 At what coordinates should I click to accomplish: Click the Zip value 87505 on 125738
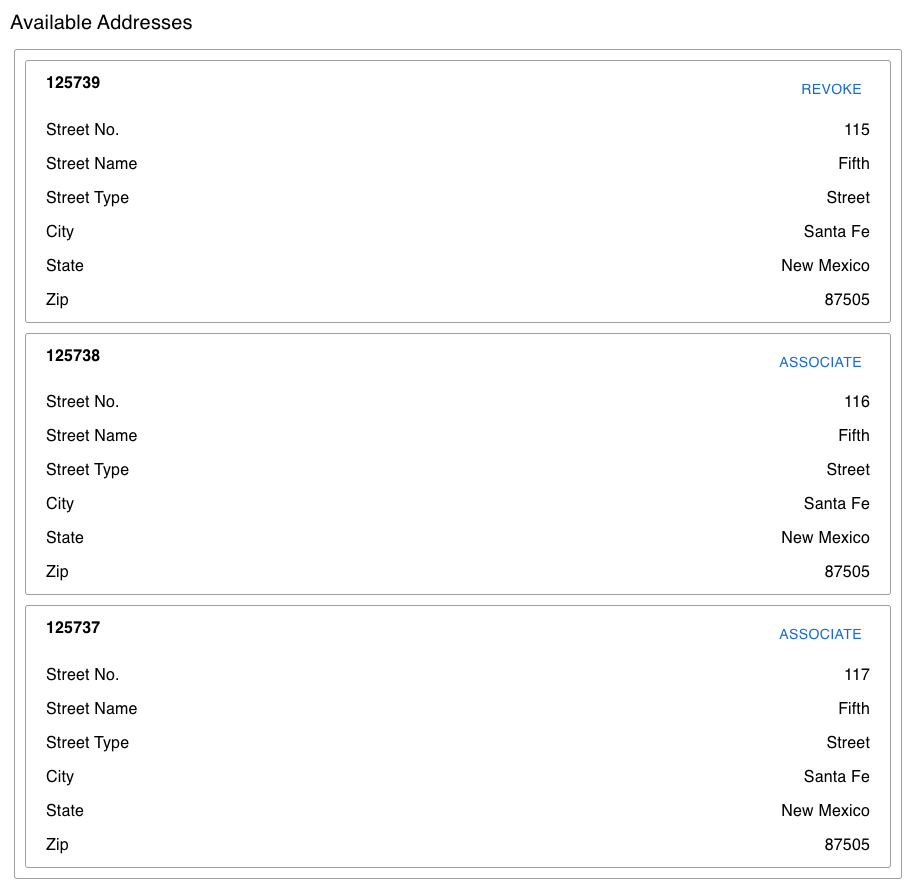tap(847, 571)
